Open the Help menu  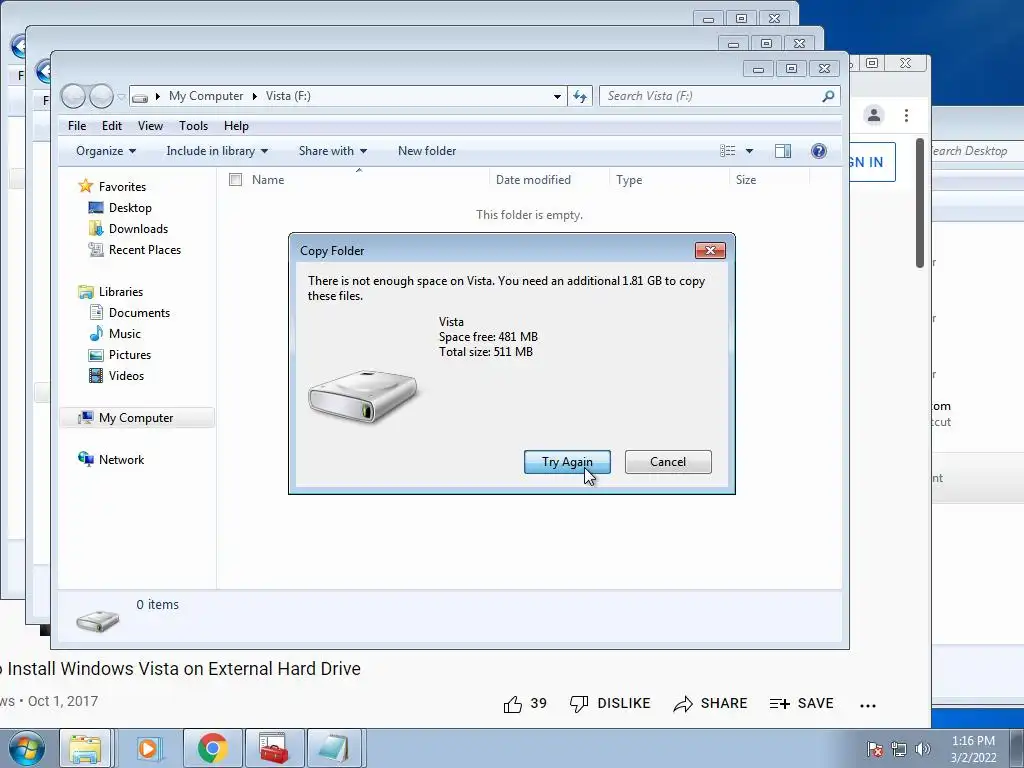coord(236,125)
